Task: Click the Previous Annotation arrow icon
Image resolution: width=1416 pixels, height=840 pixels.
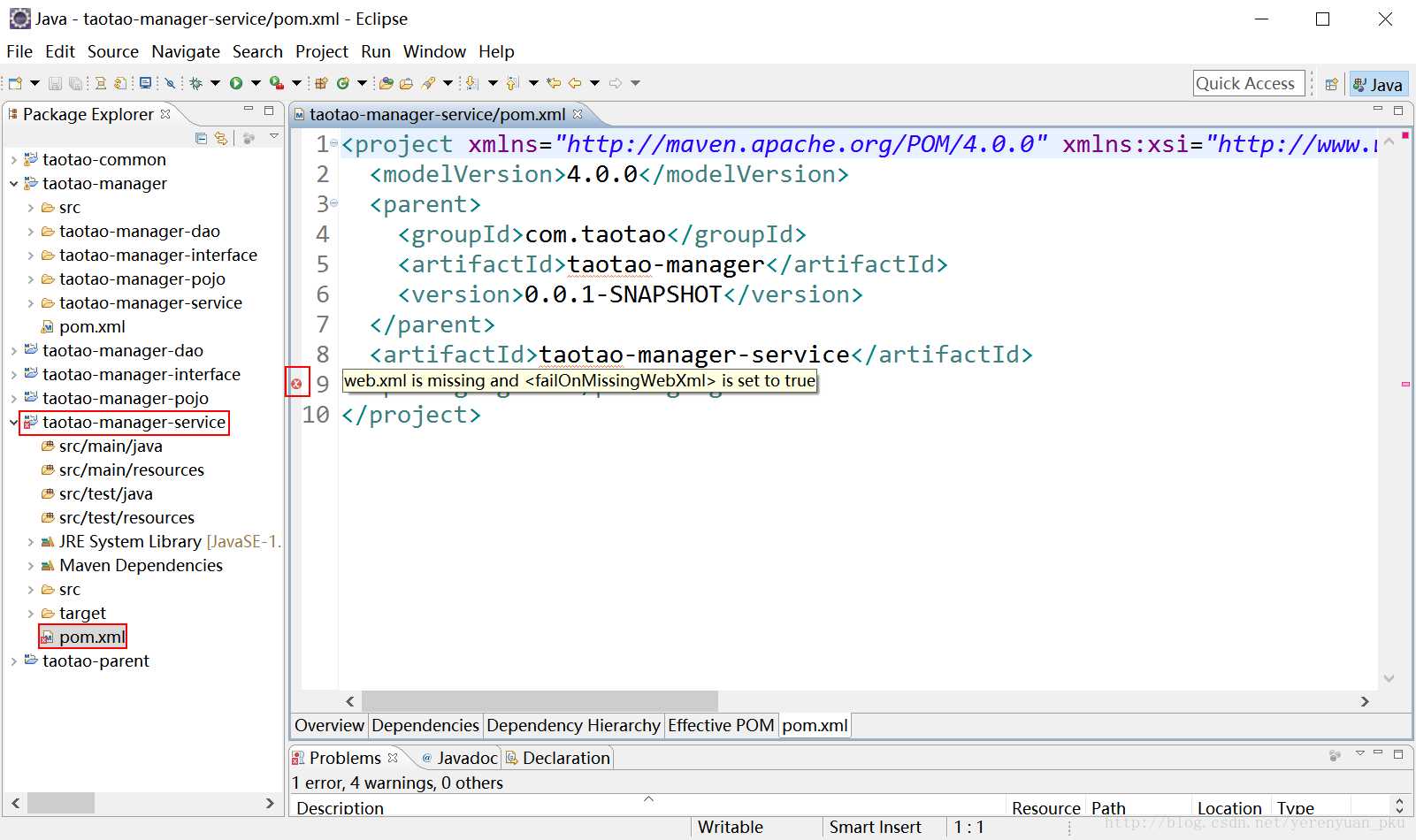Action: pyautogui.click(x=511, y=83)
